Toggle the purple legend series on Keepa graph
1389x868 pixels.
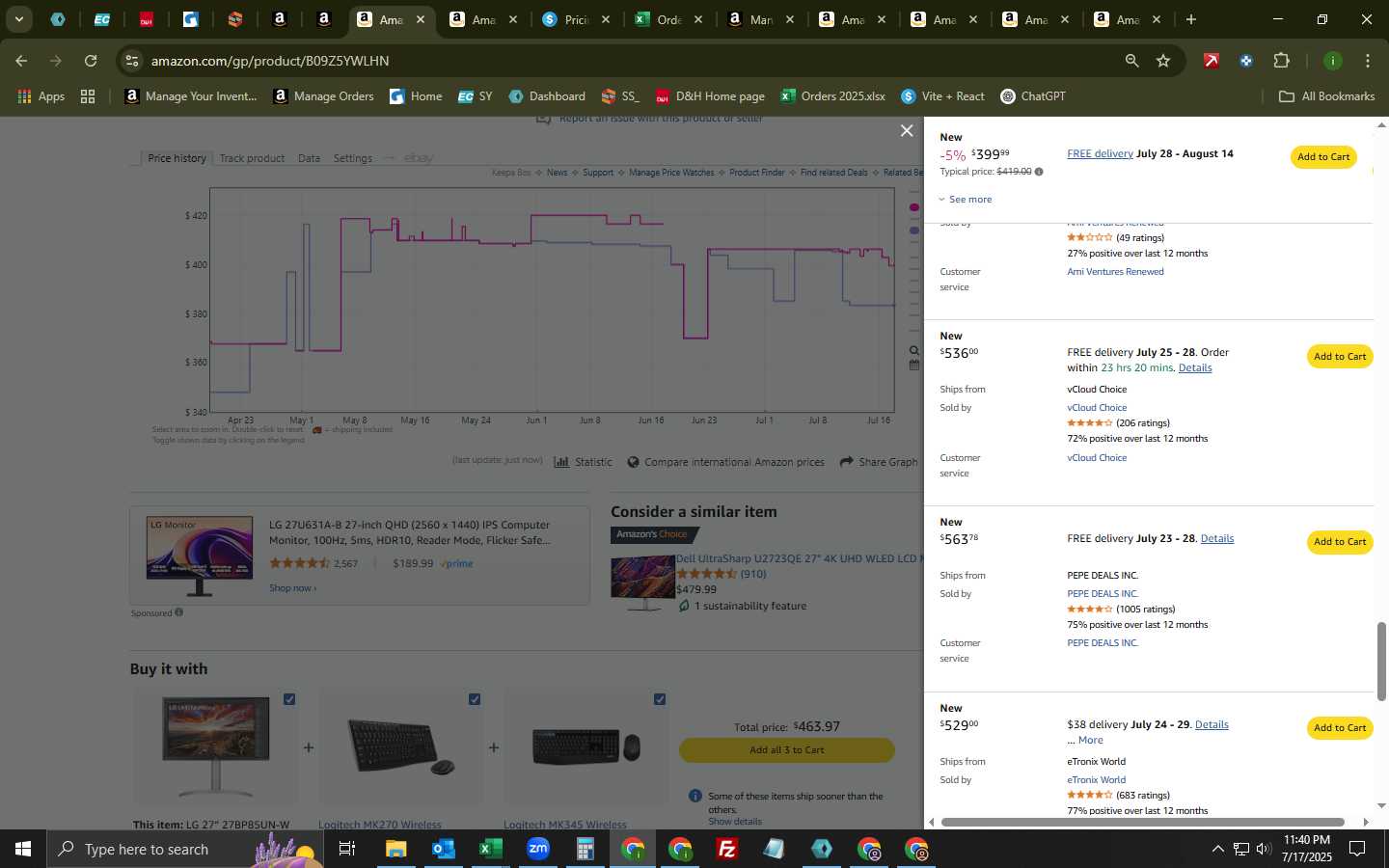pos(914,231)
